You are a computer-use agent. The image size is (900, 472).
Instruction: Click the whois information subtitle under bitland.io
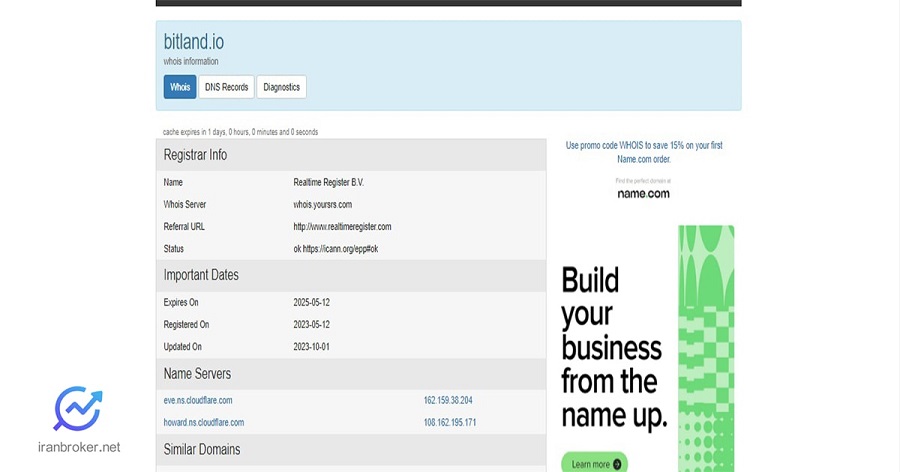click(x=191, y=61)
